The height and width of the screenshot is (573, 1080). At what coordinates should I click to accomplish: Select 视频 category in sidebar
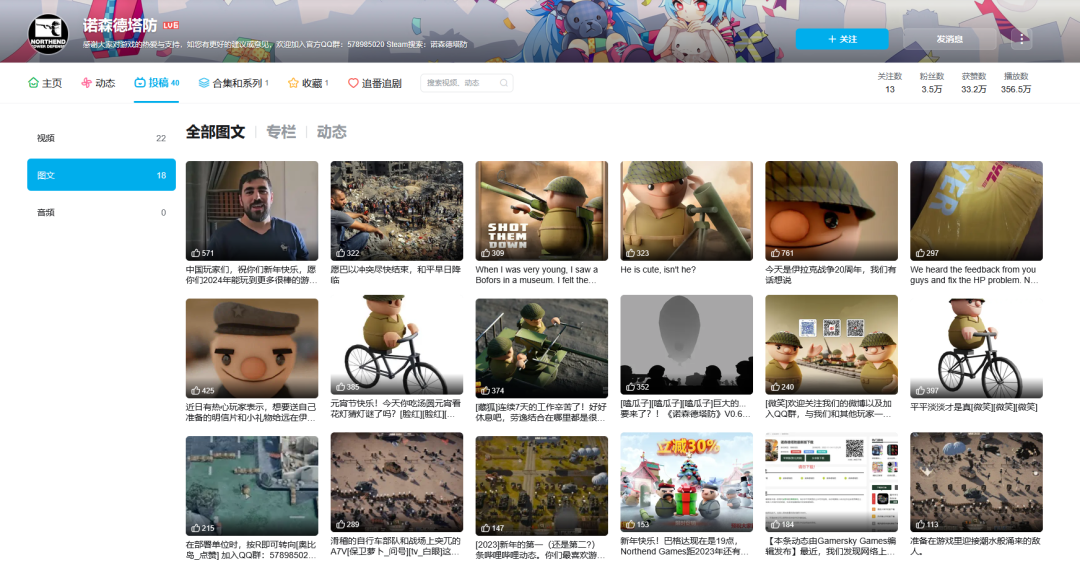coord(101,138)
